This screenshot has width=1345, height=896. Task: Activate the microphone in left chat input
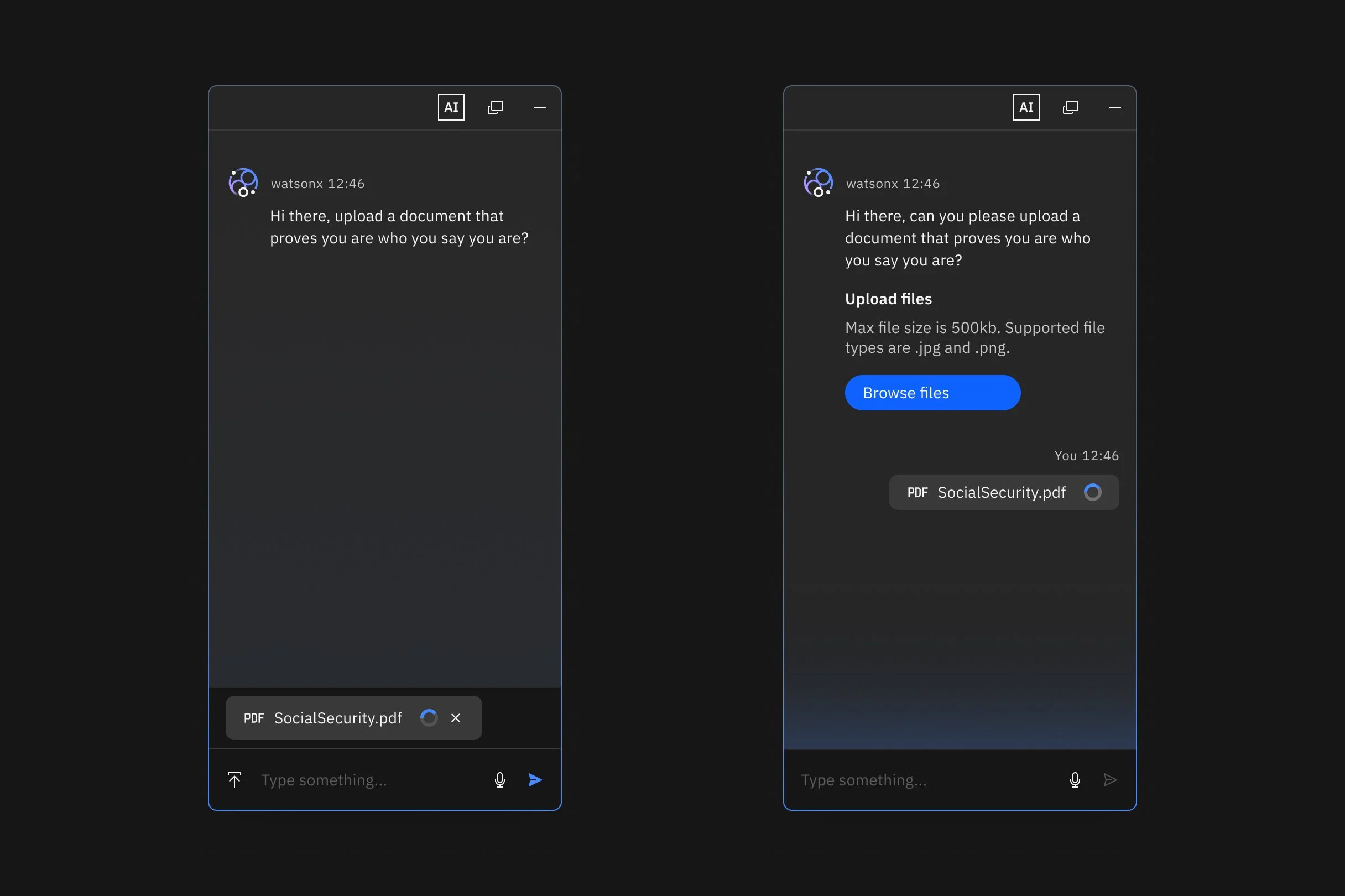499,779
